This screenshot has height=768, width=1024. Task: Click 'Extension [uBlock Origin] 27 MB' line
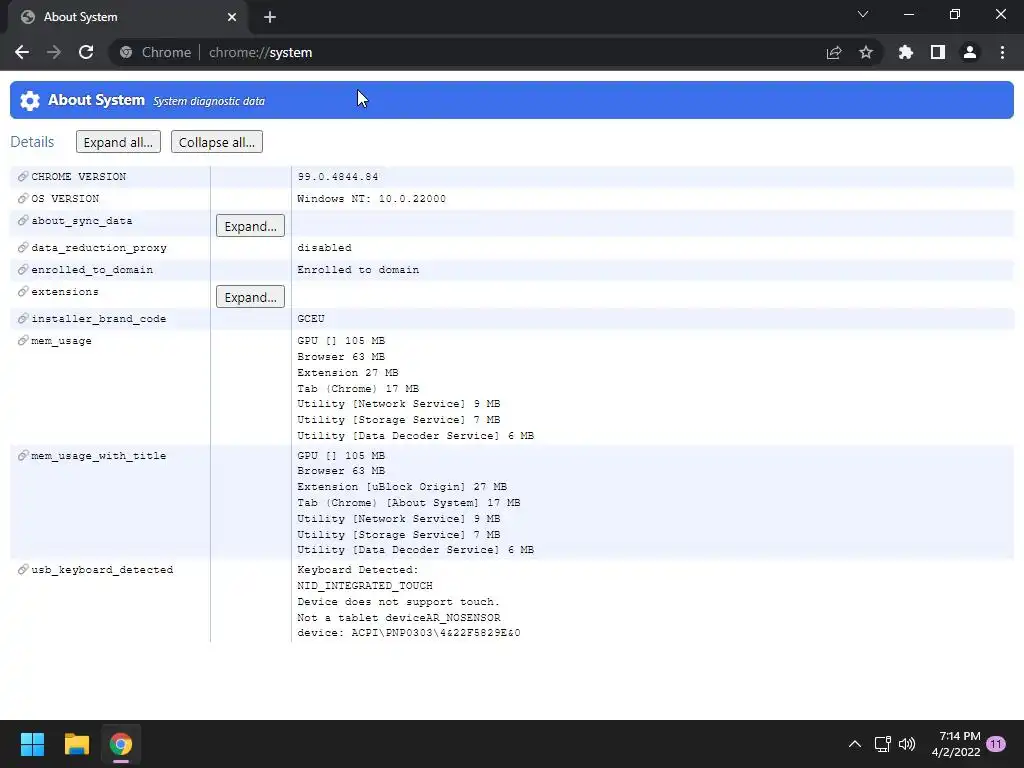pyautogui.click(x=402, y=487)
